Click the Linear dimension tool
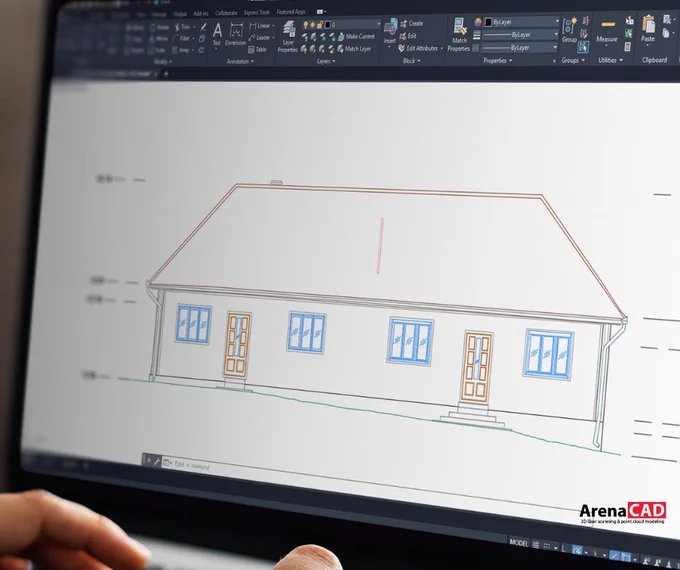The image size is (680, 570). [260, 26]
